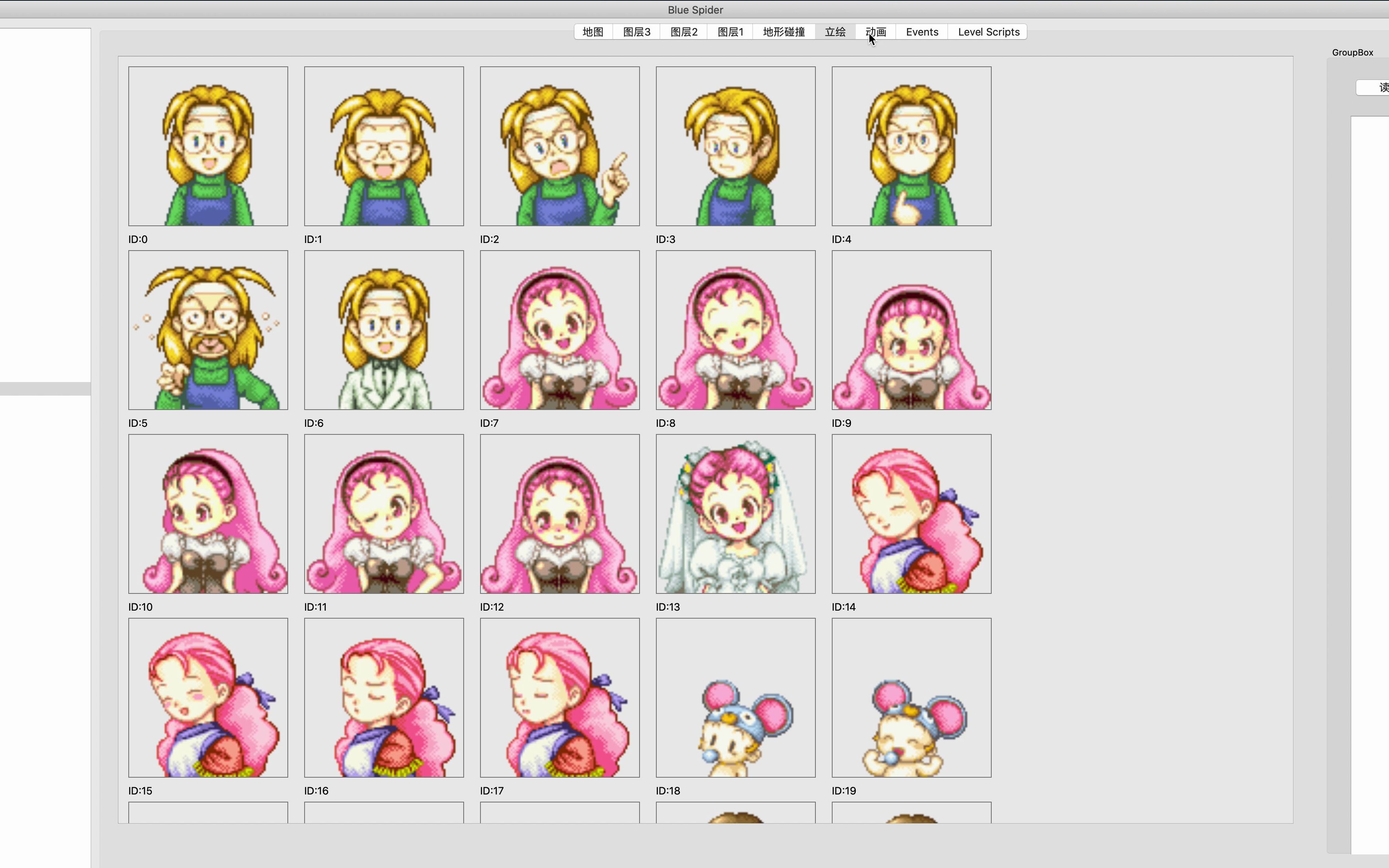Select portrait ID:4 stern professor
Viewport: 1389px width, 868px height.
point(911,146)
